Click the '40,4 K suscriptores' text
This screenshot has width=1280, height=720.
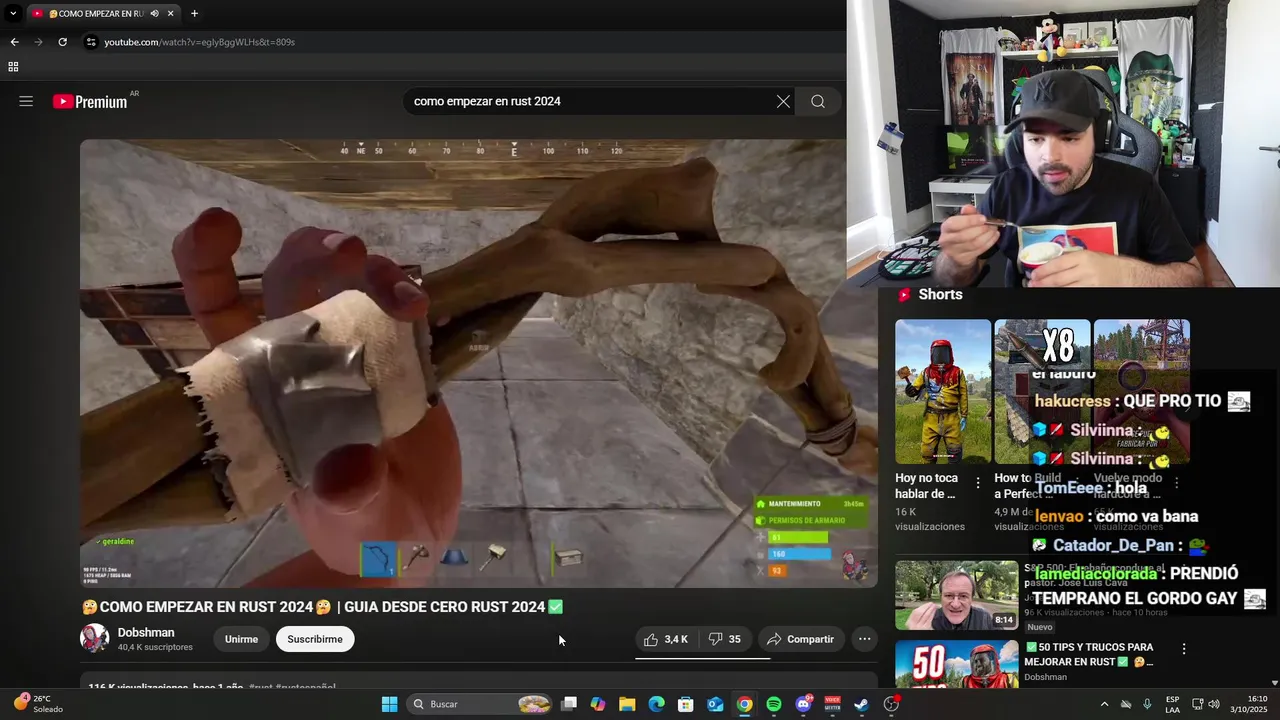click(155, 647)
